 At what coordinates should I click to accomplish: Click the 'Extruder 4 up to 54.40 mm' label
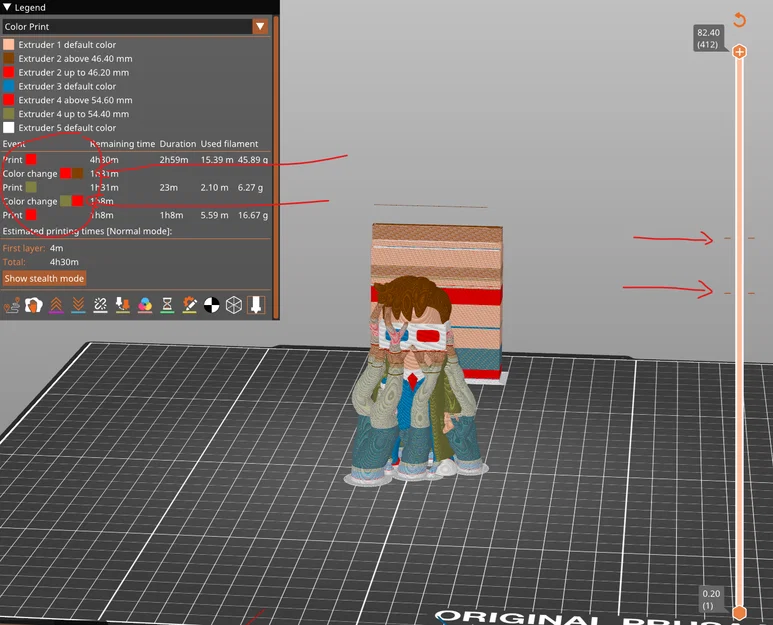click(73, 114)
